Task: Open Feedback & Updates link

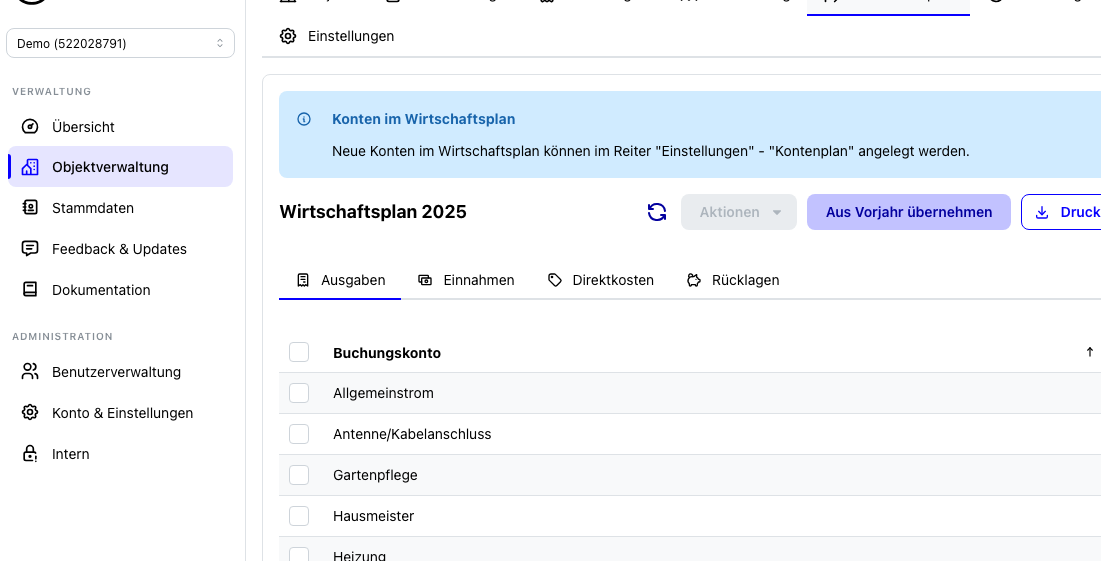Action: [x=121, y=249]
